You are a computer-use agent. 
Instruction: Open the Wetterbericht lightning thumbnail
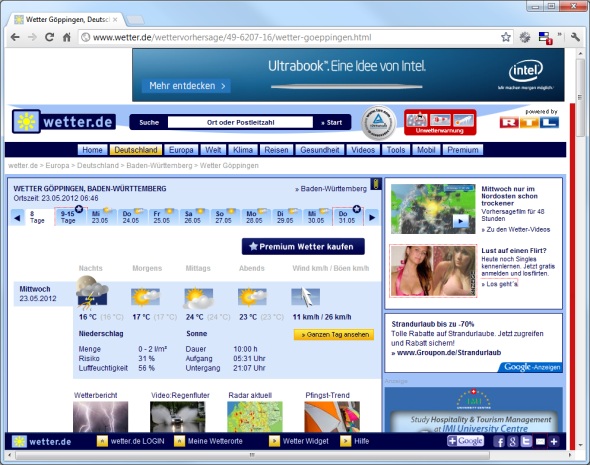[x=100, y=416]
